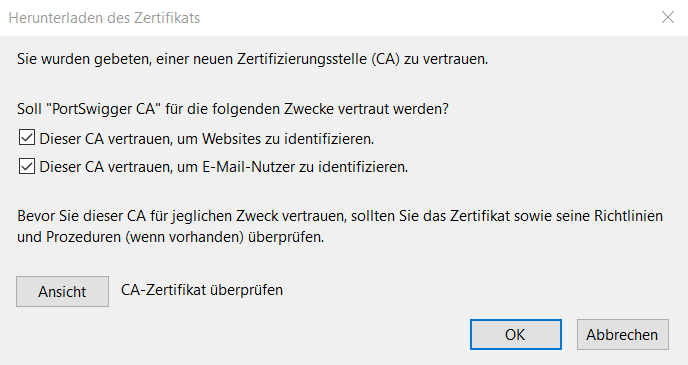The image size is (688, 365).
Task: Click the dialog title 'Herunterladen des Zertifikats'
Action: pyautogui.click(x=104, y=18)
